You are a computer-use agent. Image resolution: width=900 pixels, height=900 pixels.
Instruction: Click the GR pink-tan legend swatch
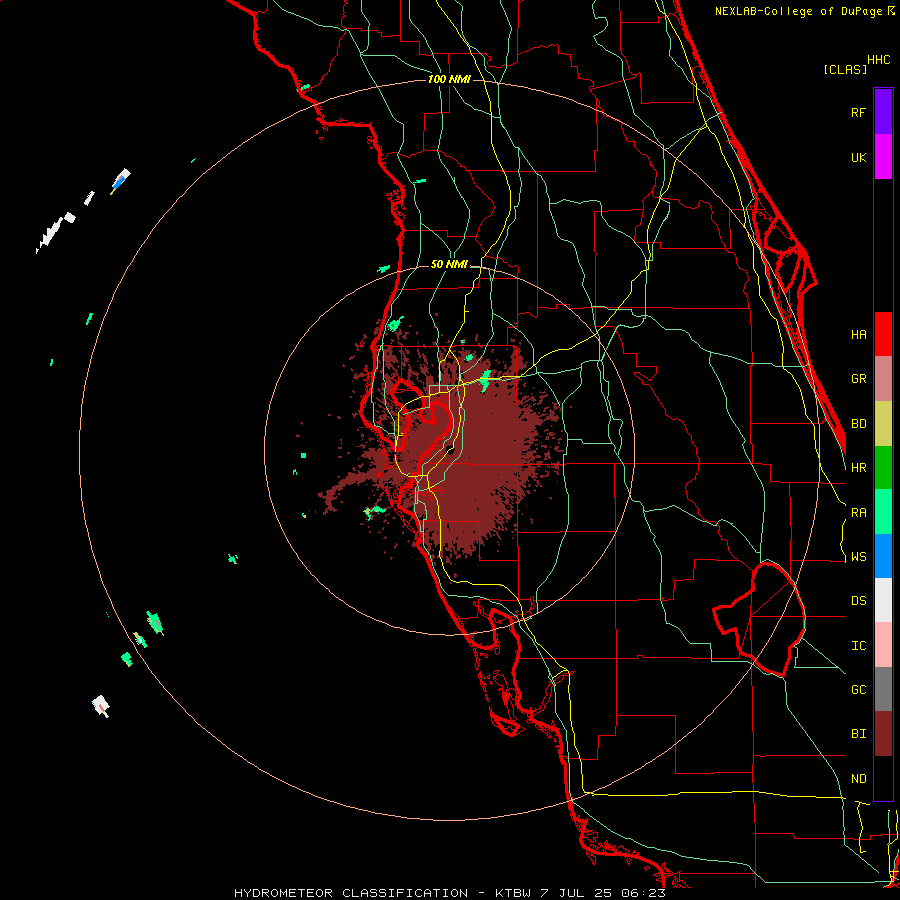tap(883, 379)
